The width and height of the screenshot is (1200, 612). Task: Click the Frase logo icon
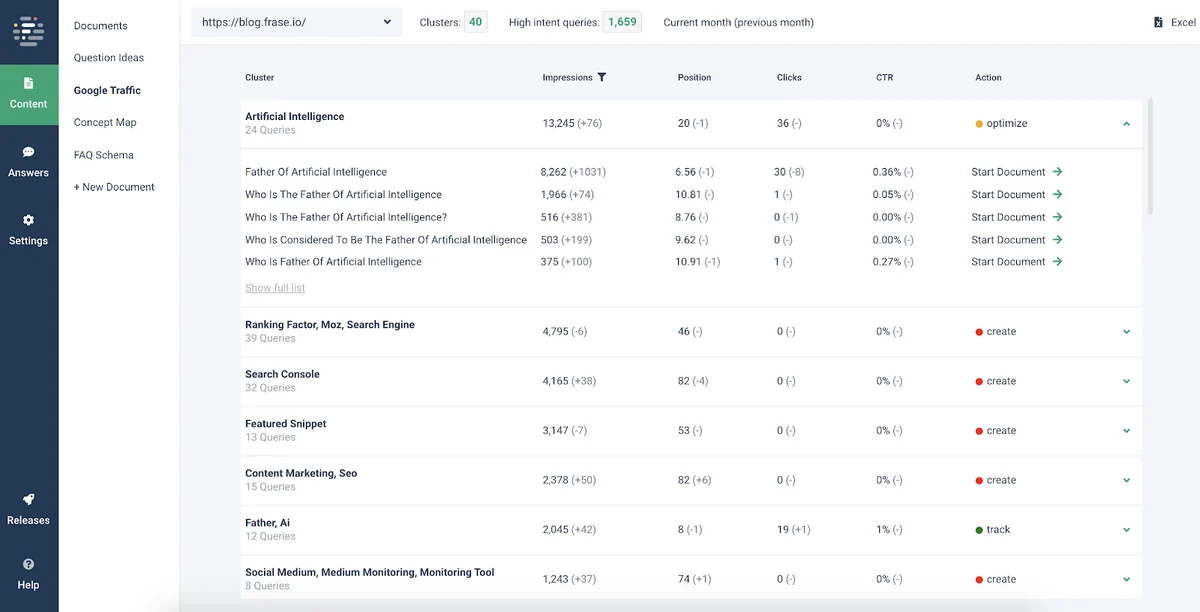tap(29, 30)
